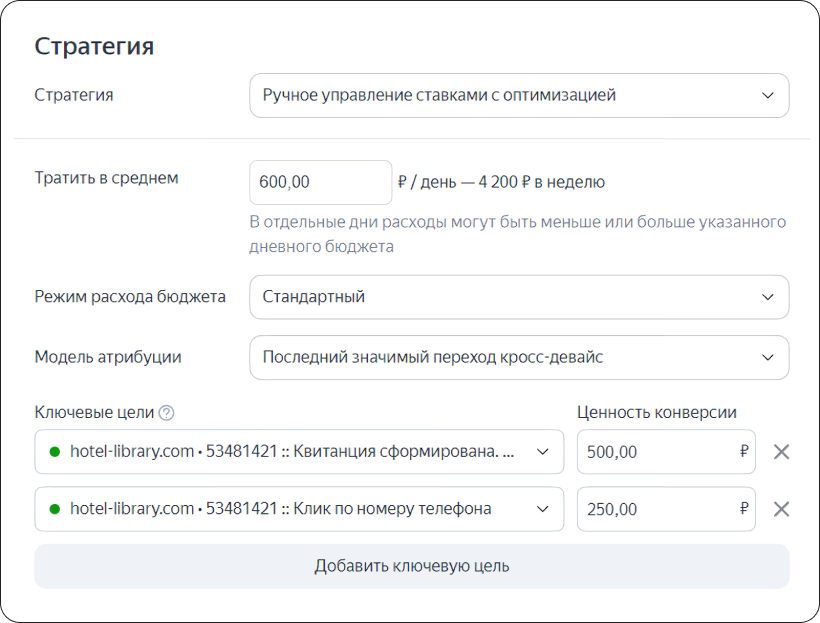Delete the Клик по номеру телефона goal

click(781, 509)
